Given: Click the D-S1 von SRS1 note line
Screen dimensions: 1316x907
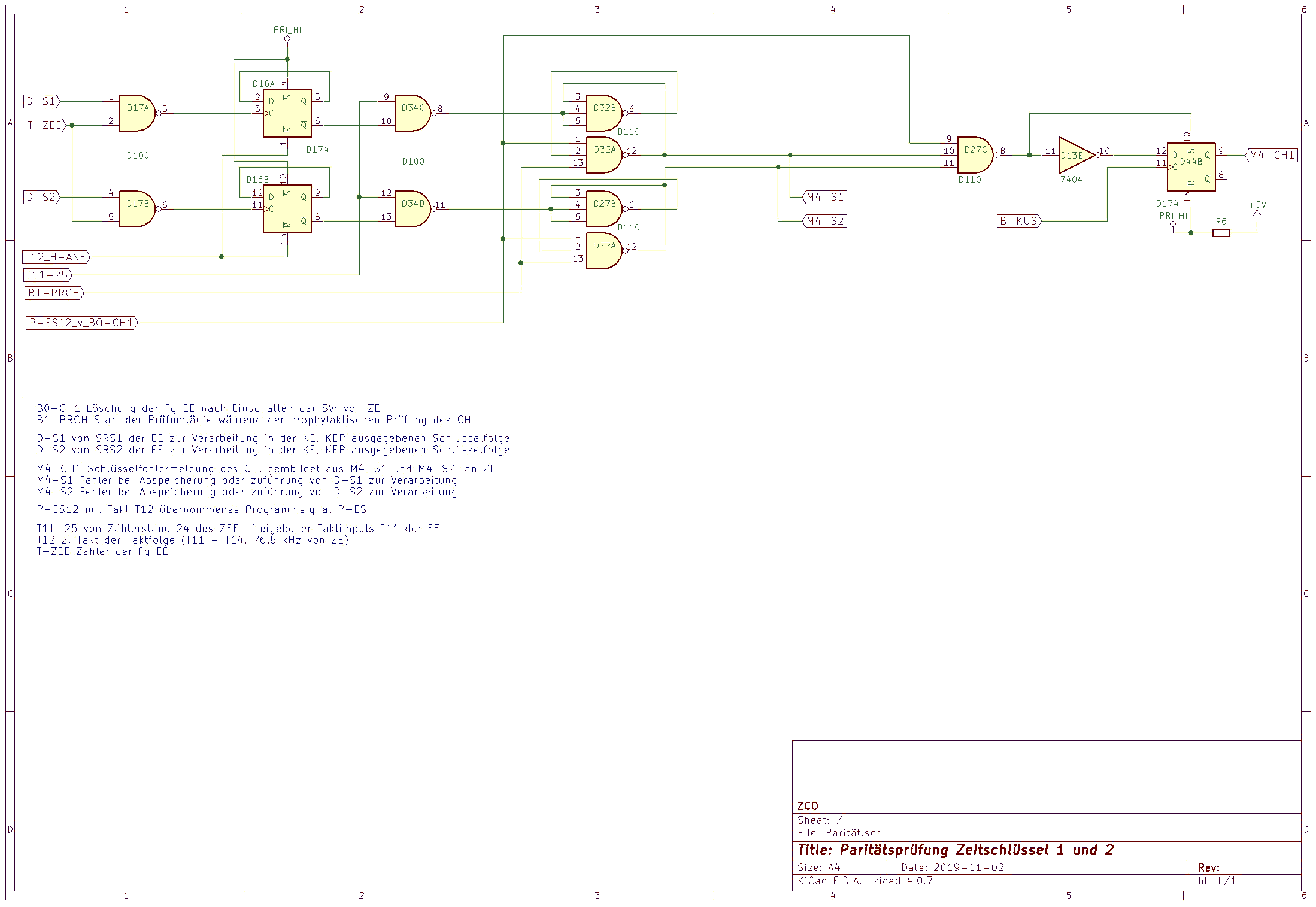Looking at the screenshot, I should click(x=273, y=438).
